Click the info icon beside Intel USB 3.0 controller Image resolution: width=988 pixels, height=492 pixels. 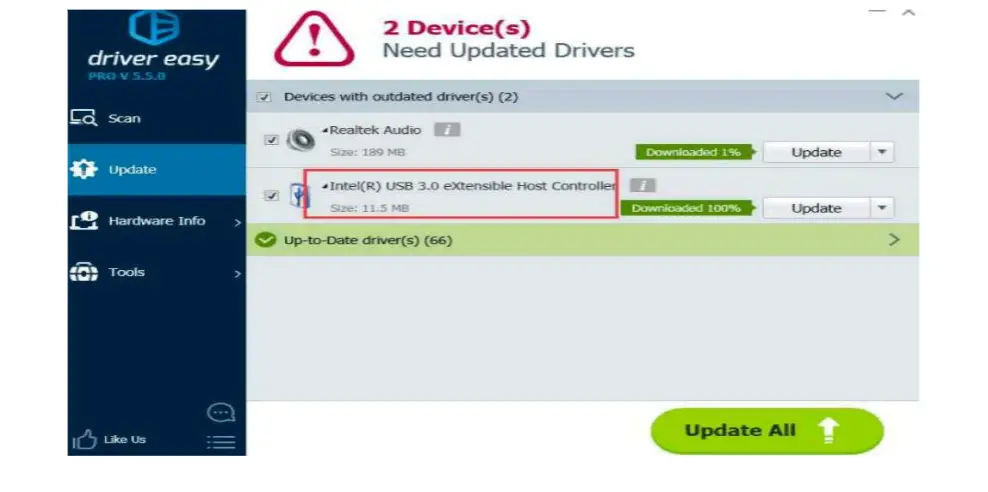pyautogui.click(x=643, y=185)
